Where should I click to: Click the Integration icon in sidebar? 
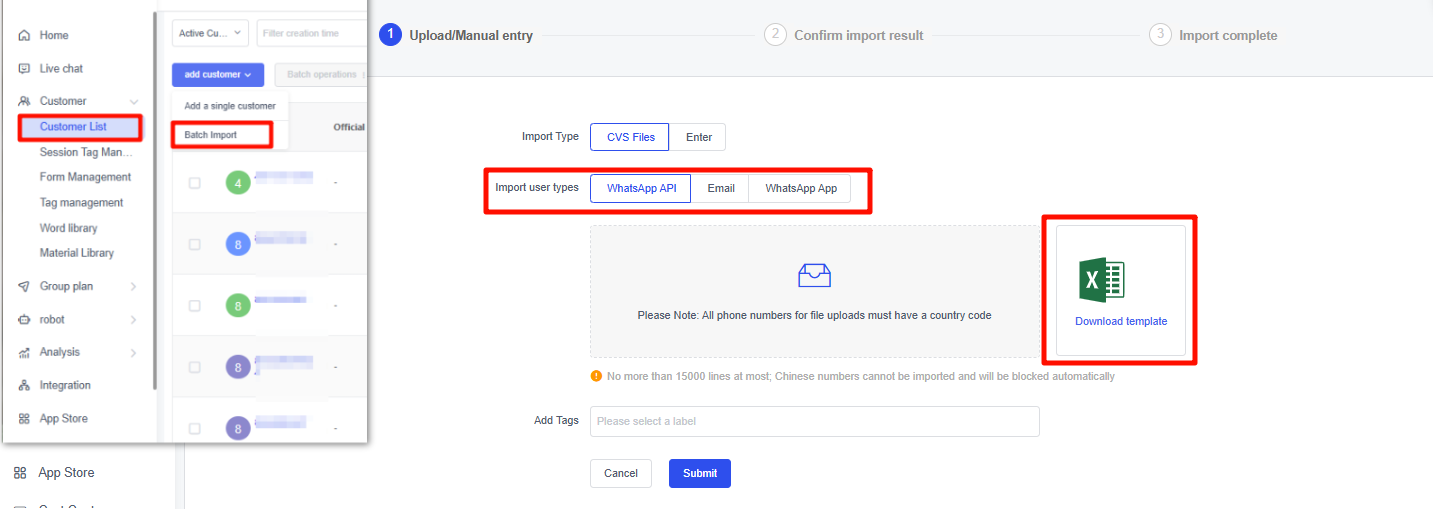24,385
